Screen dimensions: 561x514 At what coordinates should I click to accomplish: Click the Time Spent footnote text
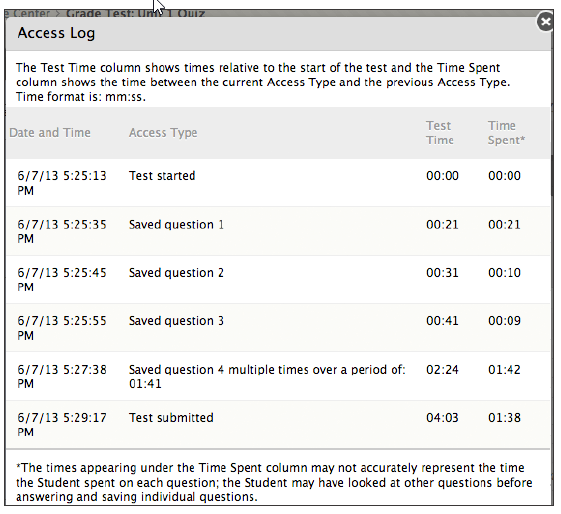pos(274,482)
